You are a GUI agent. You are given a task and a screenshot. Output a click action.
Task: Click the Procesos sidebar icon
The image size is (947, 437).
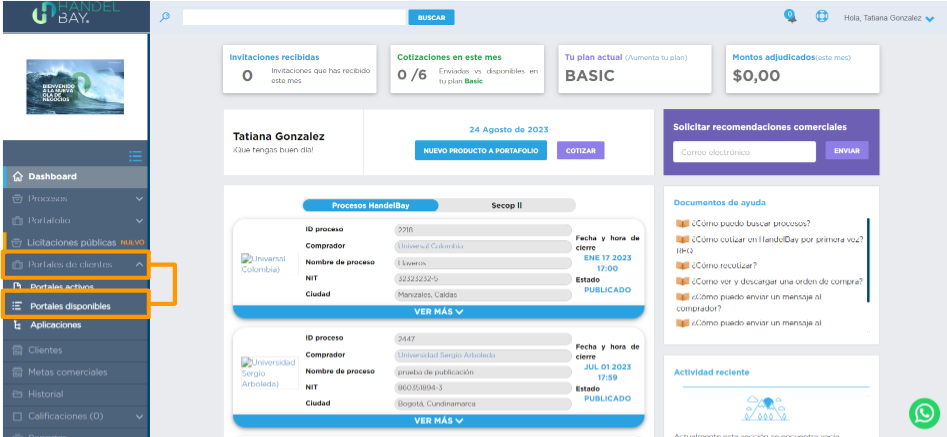[17, 199]
